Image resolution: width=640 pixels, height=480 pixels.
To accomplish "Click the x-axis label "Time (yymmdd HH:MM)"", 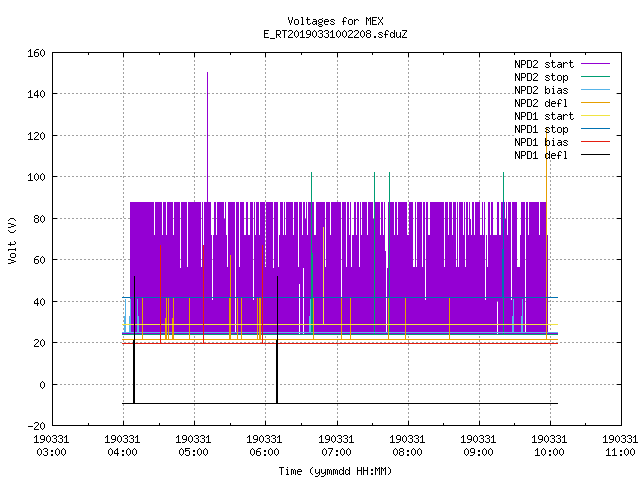I will [335, 471].
